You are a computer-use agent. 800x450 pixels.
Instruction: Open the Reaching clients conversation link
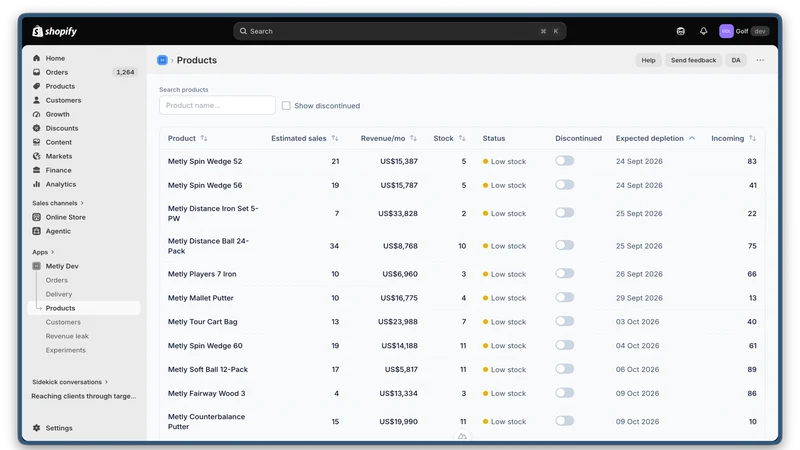[84, 396]
